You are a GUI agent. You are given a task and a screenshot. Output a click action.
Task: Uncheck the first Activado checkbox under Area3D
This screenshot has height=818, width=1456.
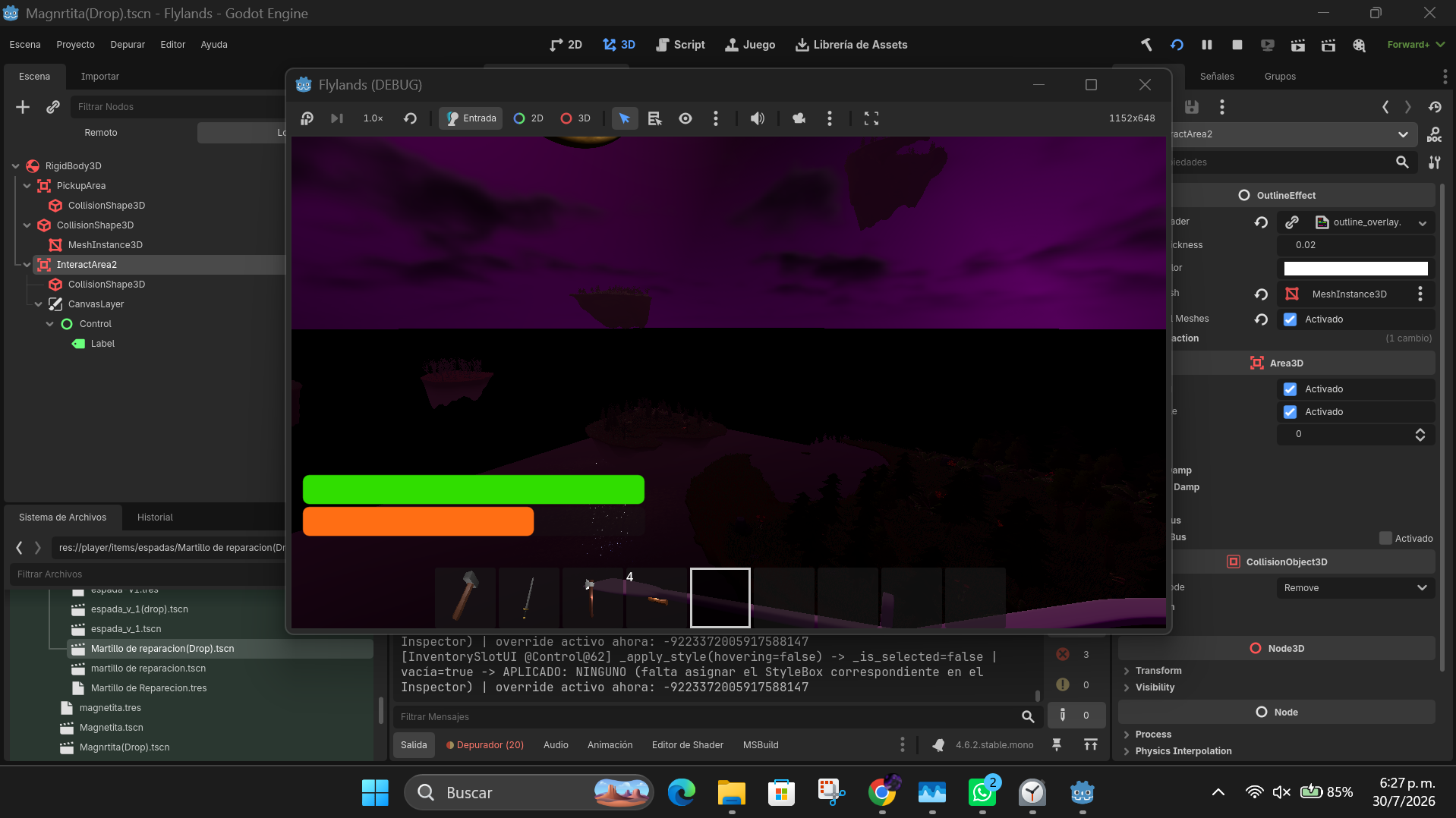tap(1290, 389)
